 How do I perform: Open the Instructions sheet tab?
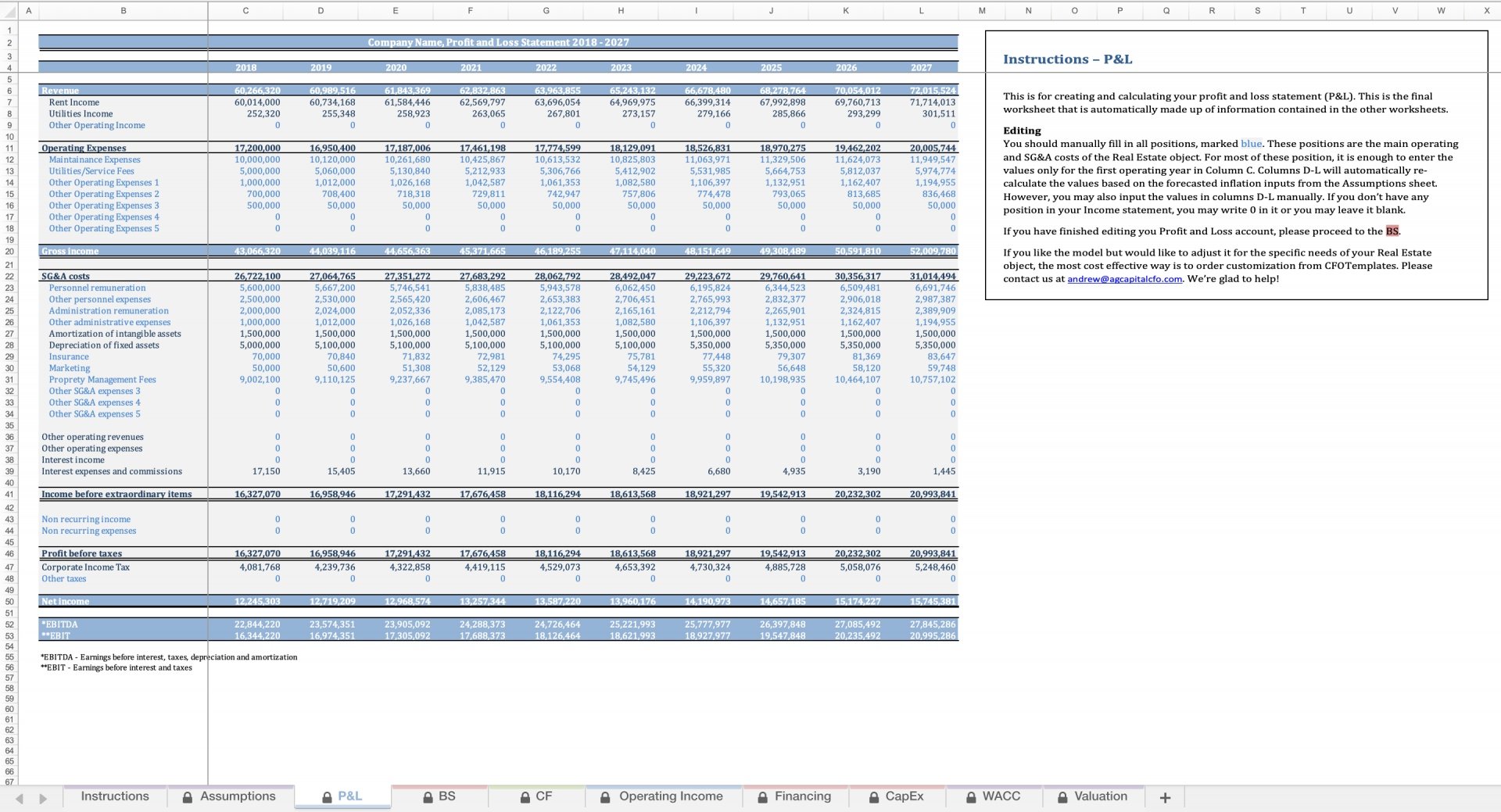[114, 796]
